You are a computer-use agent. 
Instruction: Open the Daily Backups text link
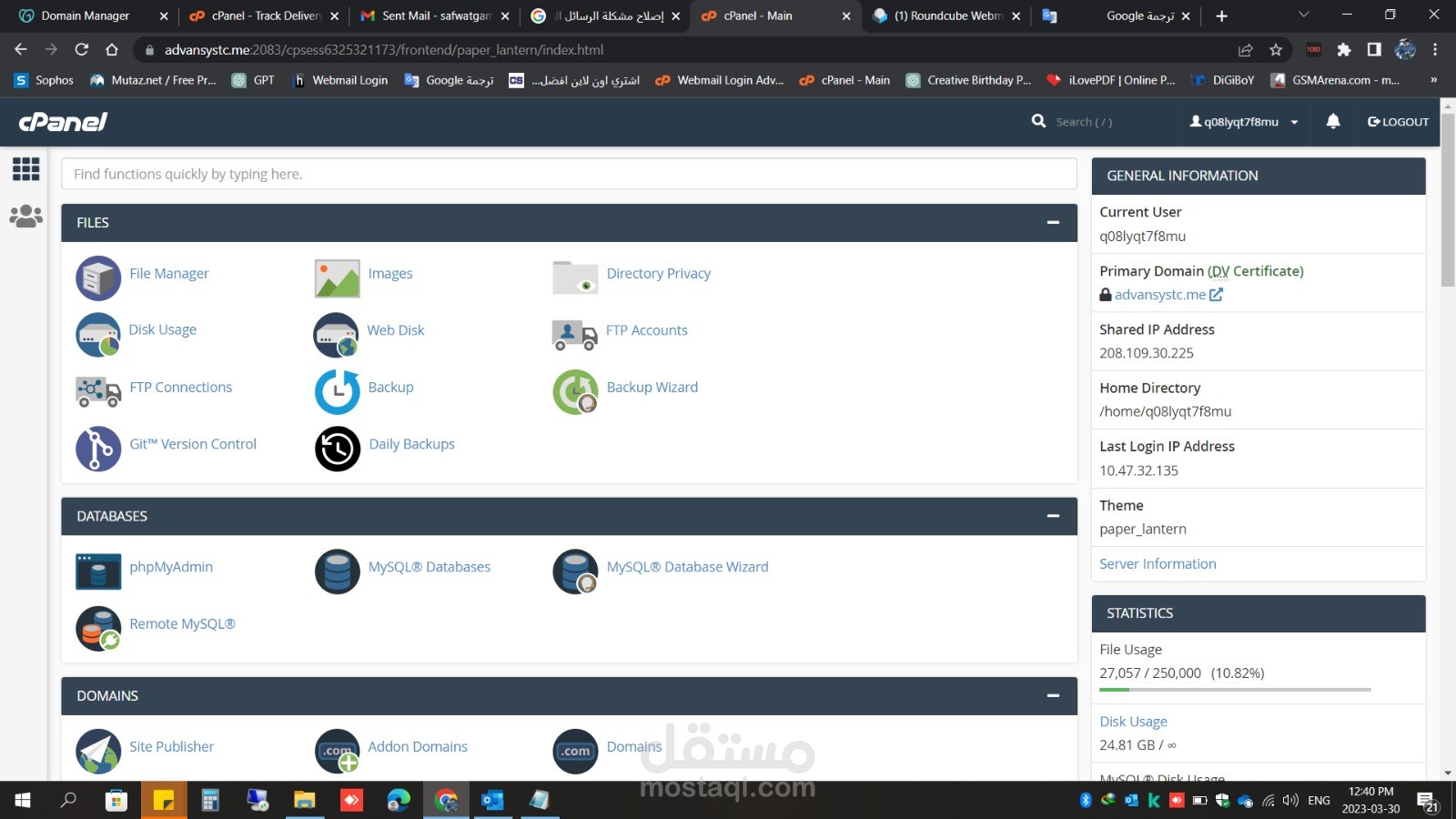click(x=411, y=444)
